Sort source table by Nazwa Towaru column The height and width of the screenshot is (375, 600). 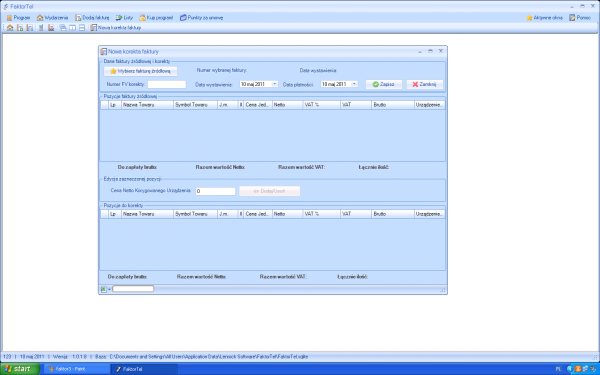(147, 105)
